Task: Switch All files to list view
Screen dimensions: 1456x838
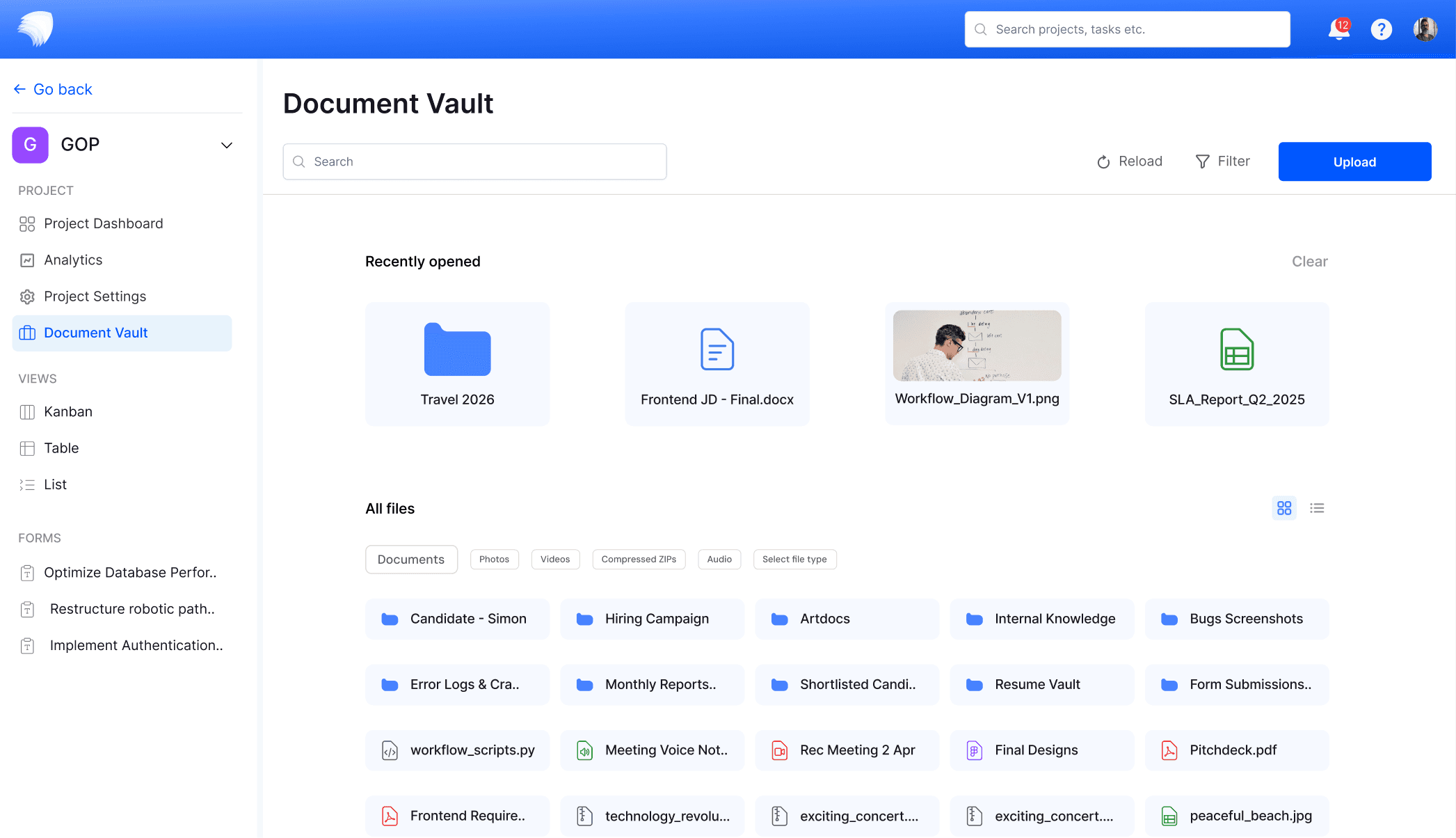Action: tap(1316, 508)
